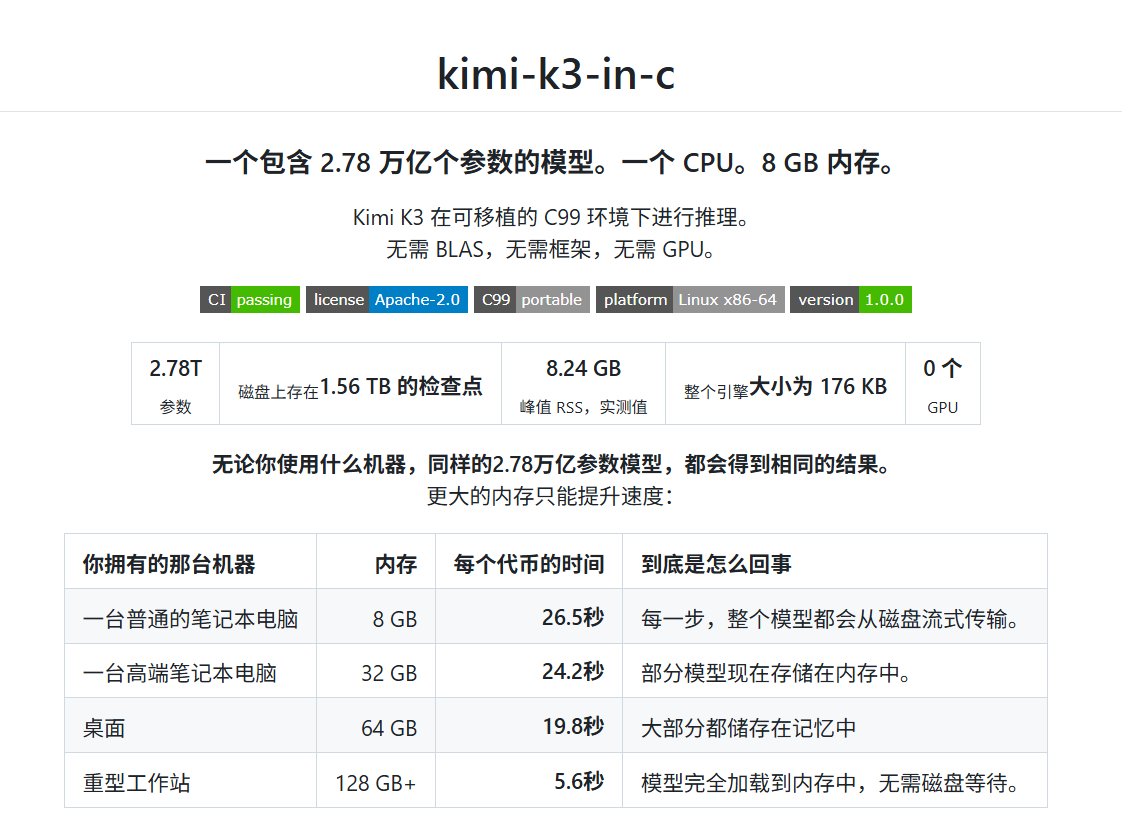Viewport: 1130px width, 825px height.
Task: Select the 176 KB engine size stat
Action: coord(786,384)
